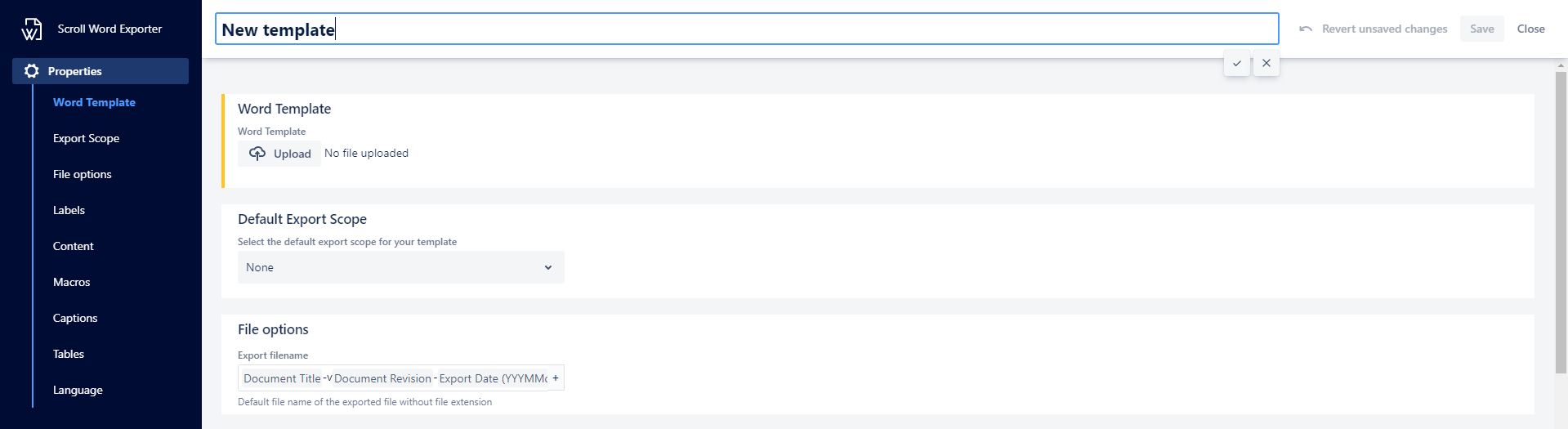Image resolution: width=1568 pixels, height=429 pixels.
Task: Add filename placeholder with plus icon
Action: (556, 378)
